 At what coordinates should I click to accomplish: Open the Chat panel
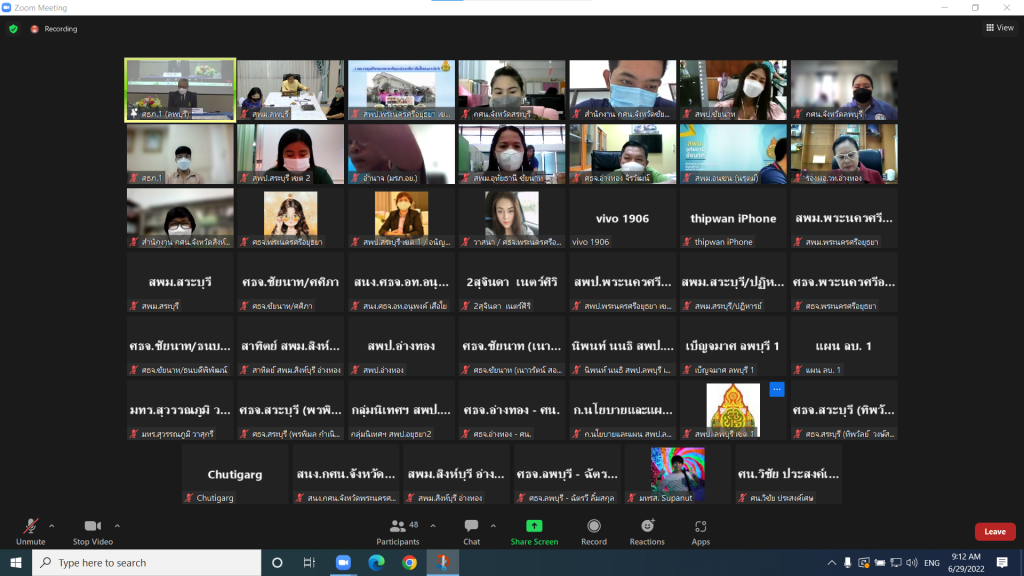click(x=472, y=532)
